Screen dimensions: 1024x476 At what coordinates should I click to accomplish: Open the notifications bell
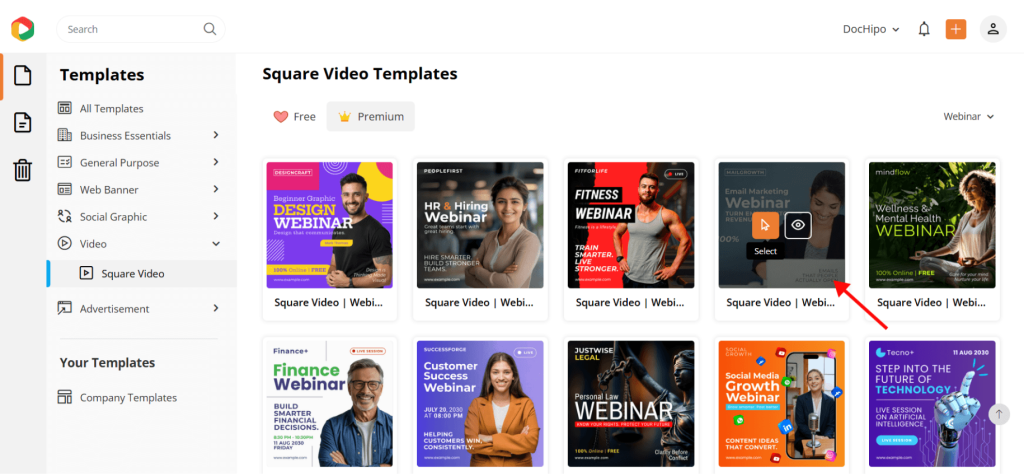(x=924, y=29)
